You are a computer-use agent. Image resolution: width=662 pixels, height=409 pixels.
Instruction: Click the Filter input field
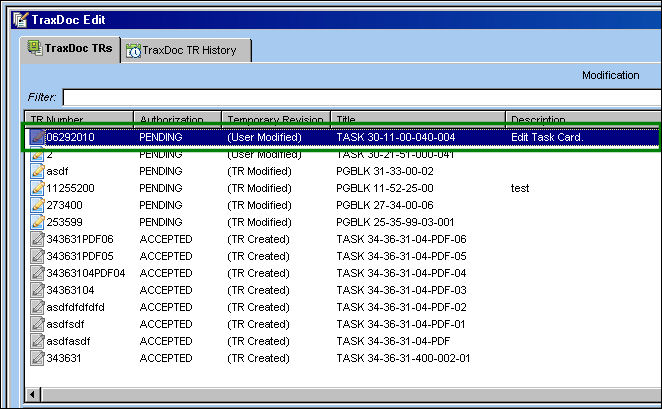(362, 97)
